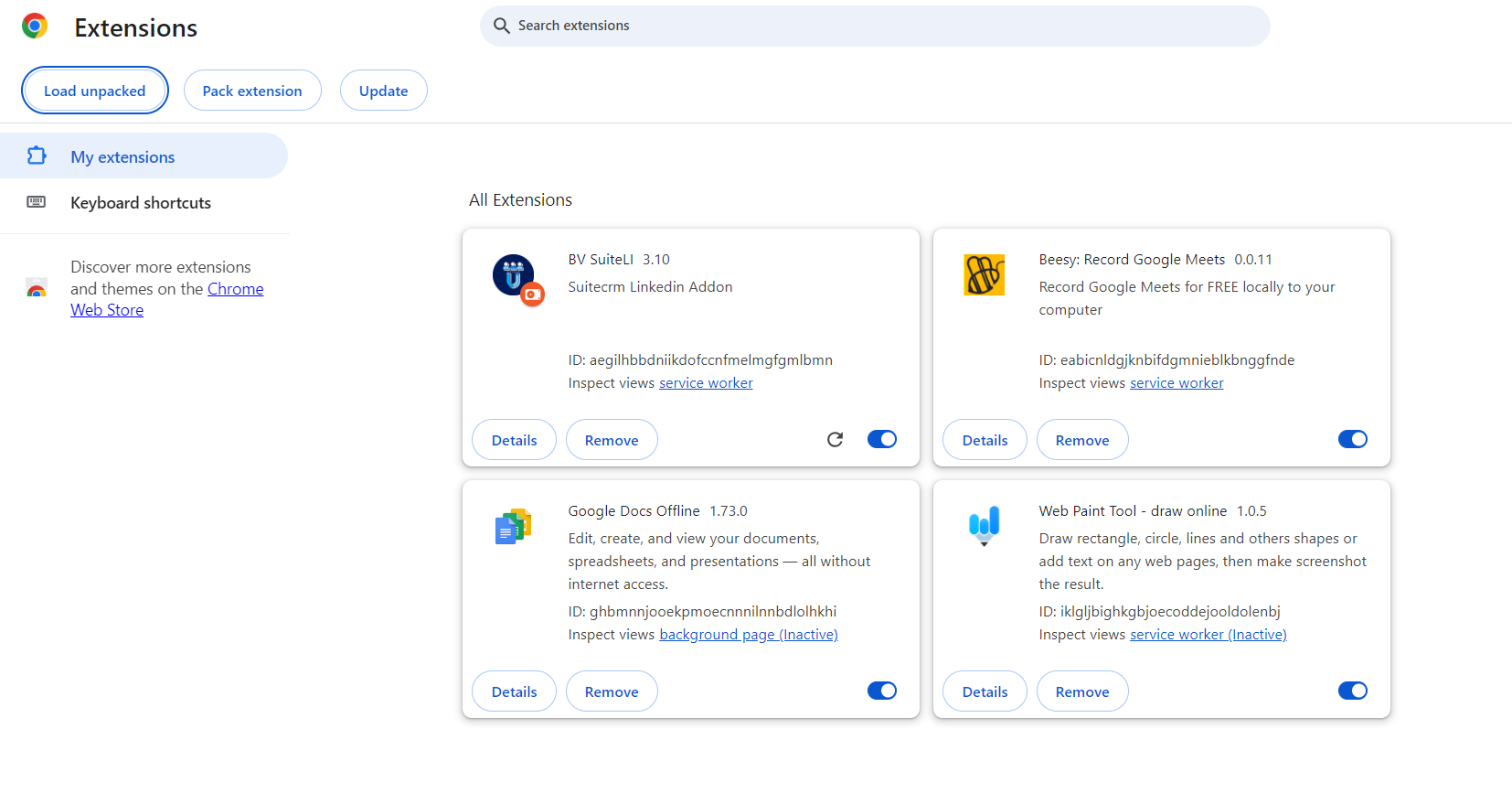Reload the BV SuiteLI extension
This screenshot has width=1512, height=793.
[835, 439]
